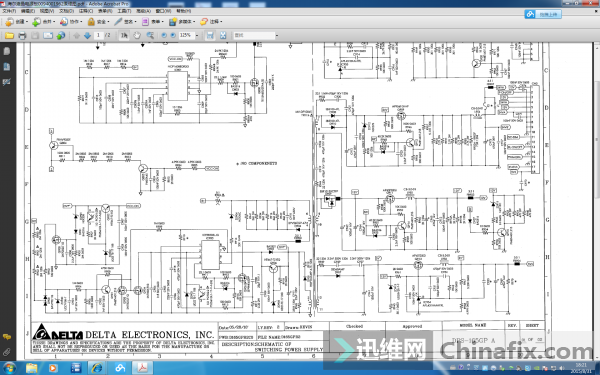
Task: Click the Print icon in toolbar
Action: click(22, 36)
